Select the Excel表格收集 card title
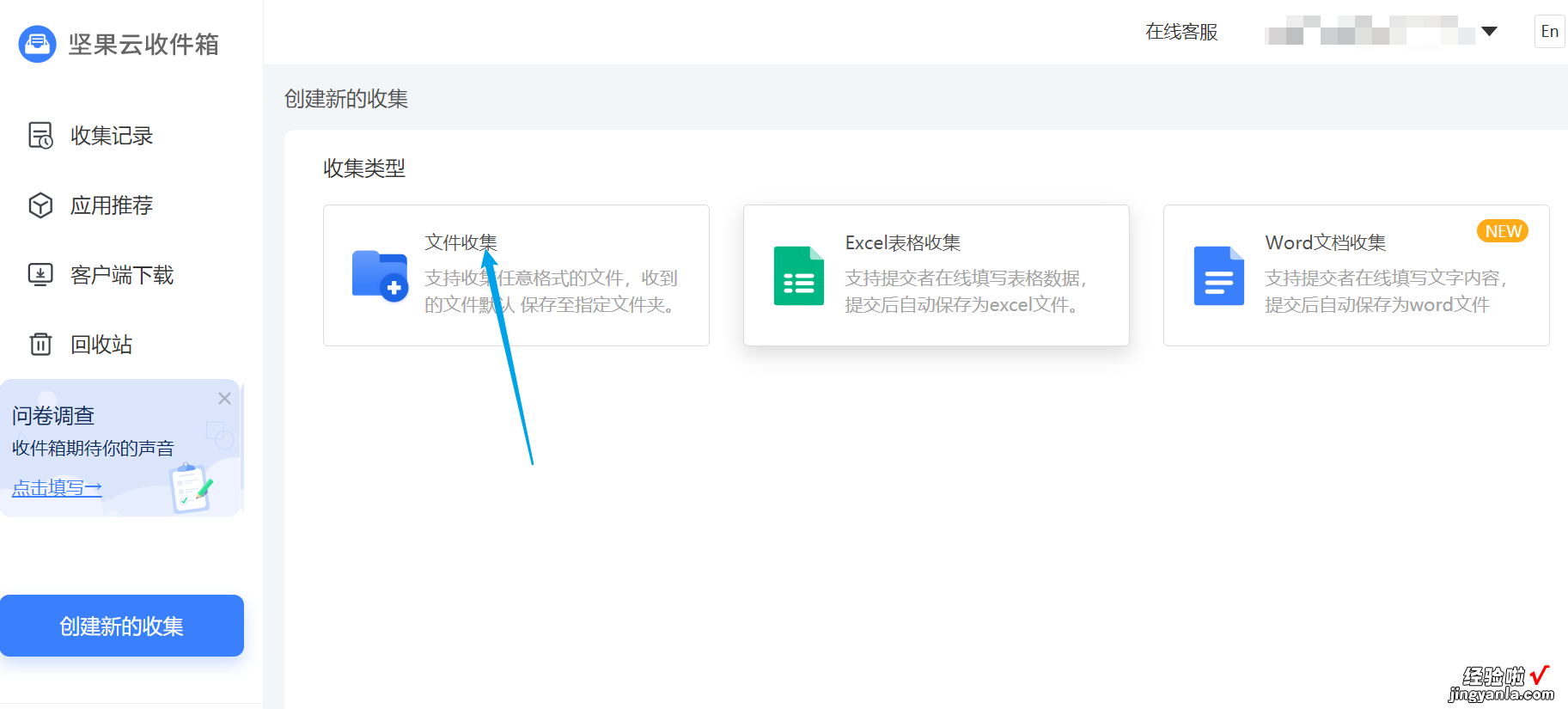Viewport: 1568px width, 709px height. click(903, 243)
